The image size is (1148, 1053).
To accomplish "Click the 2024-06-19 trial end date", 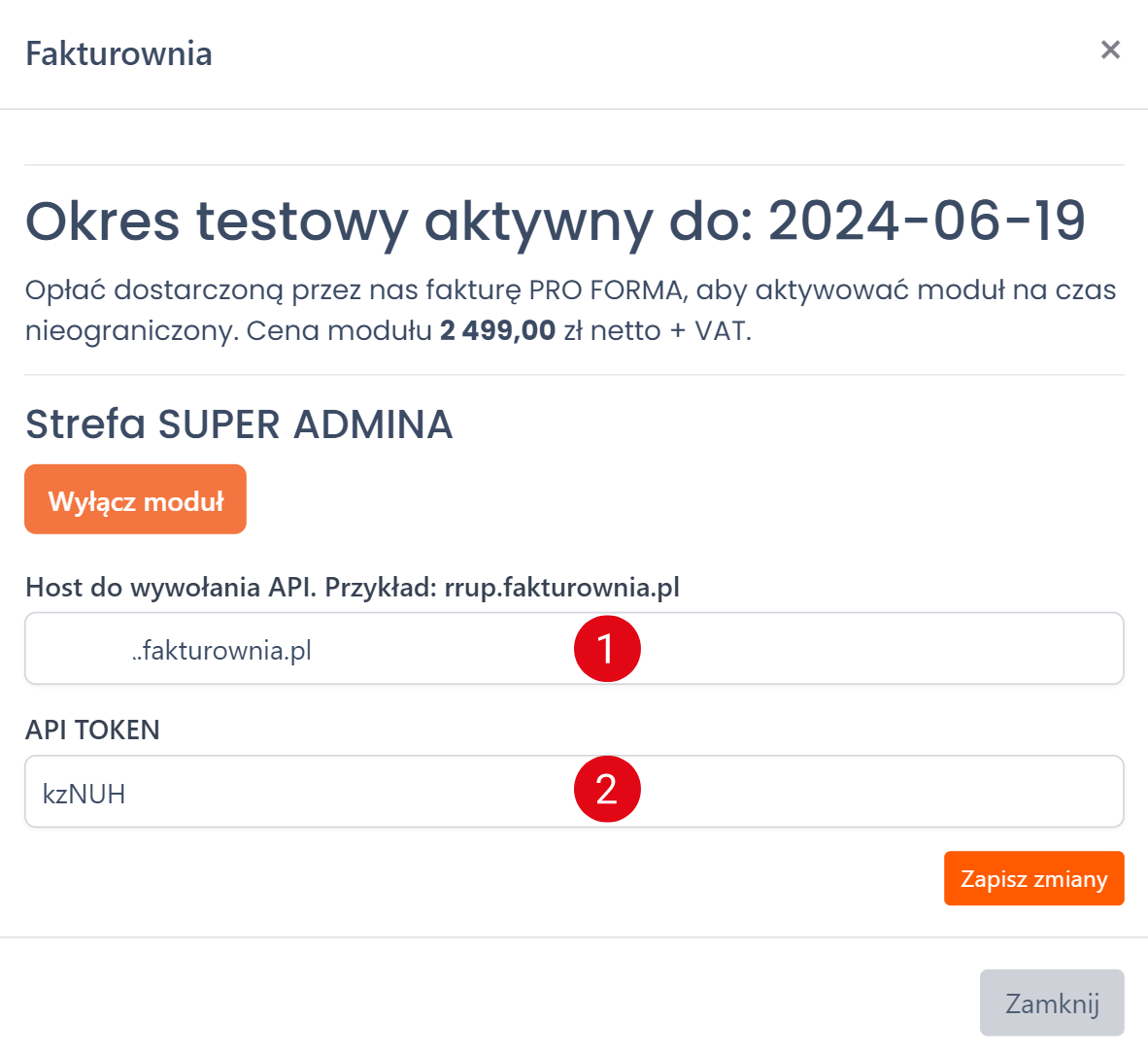I will (927, 221).
